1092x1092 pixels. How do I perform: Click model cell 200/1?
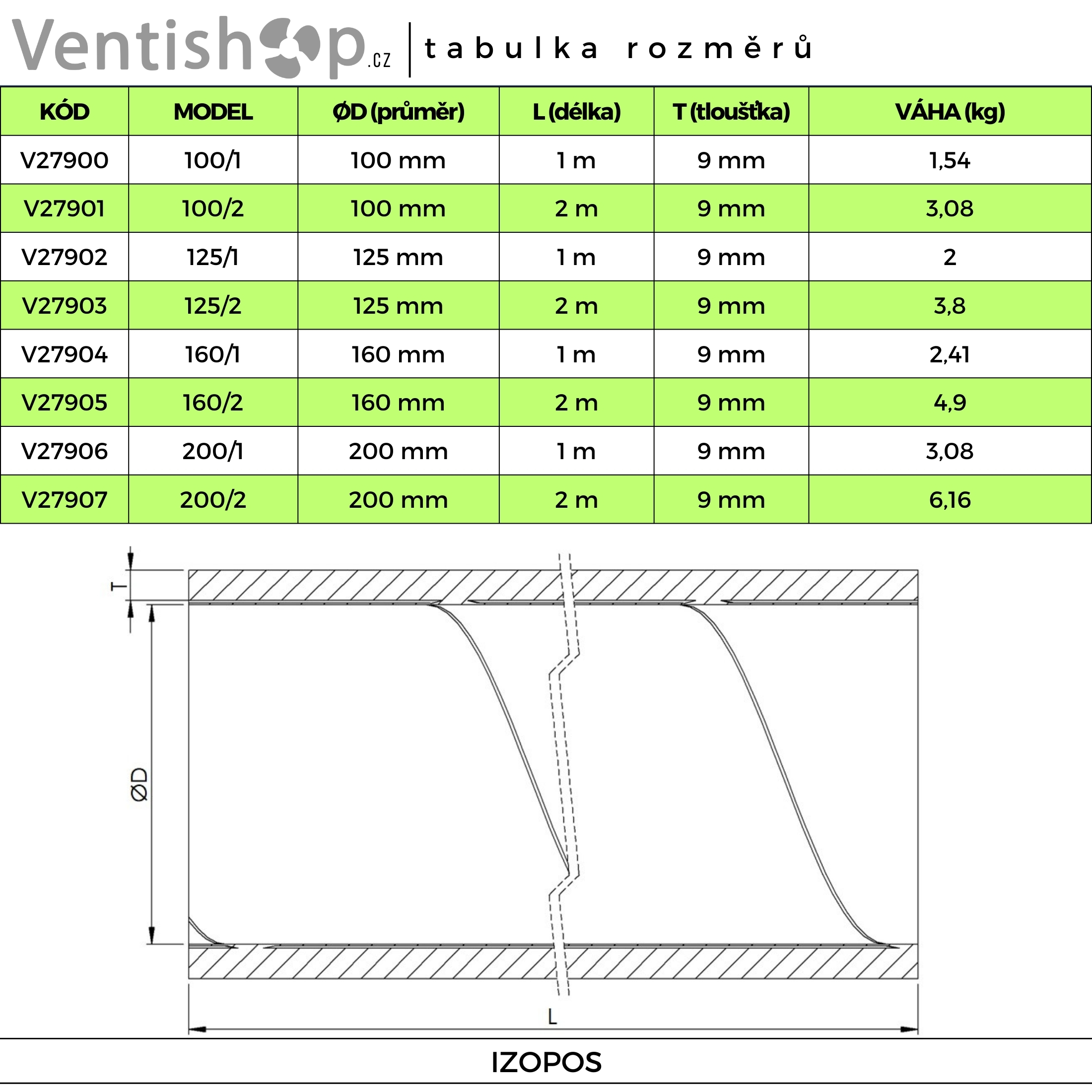point(213,451)
